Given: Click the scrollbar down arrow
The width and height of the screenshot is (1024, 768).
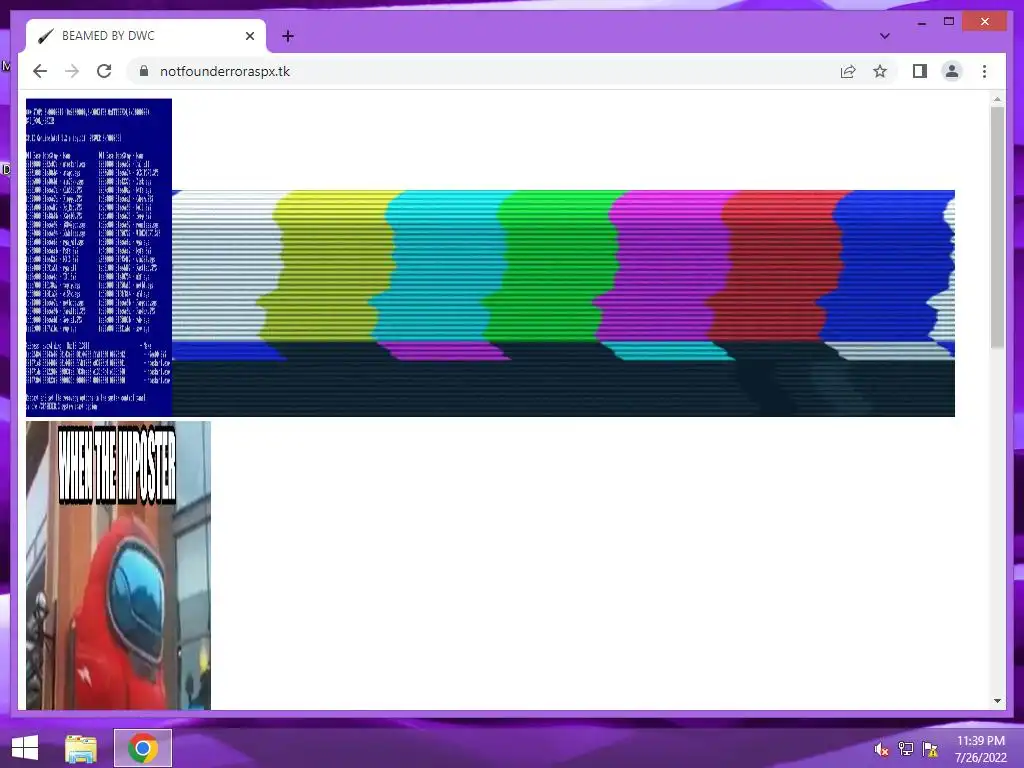Looking at the screenshot, I should [x=997, y=701].
